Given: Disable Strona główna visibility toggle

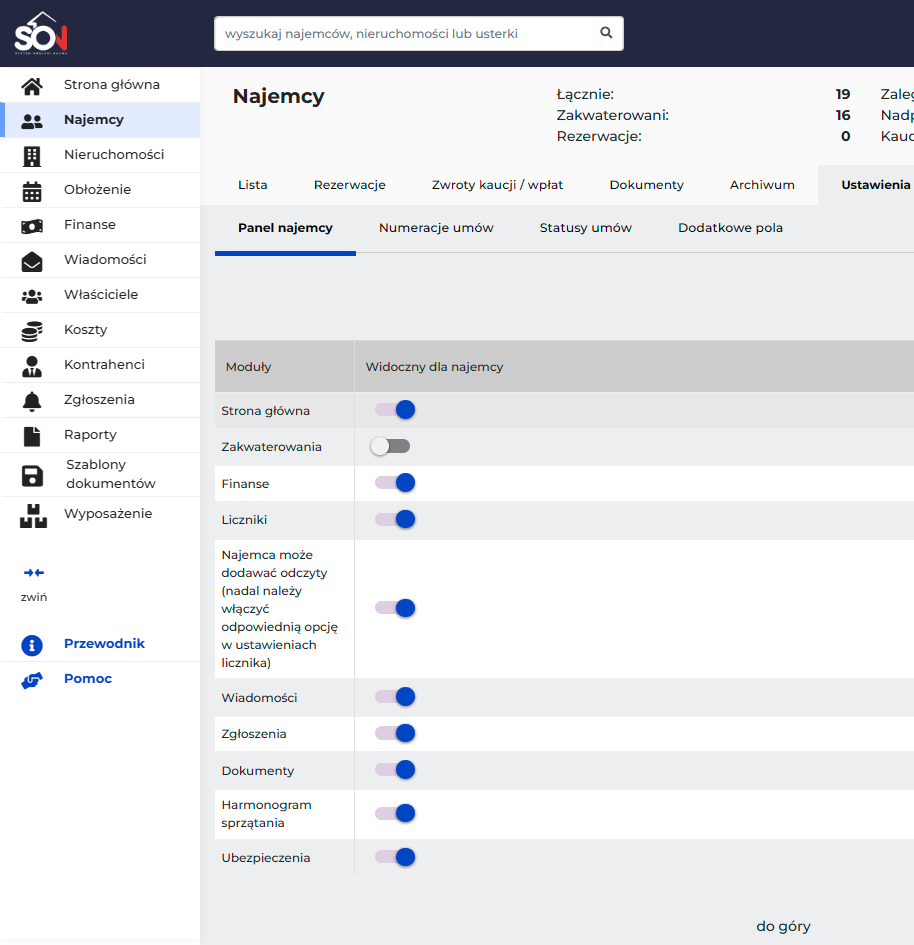Looking at the screenshot, I should pyautogui.click(x=395, y=410).
